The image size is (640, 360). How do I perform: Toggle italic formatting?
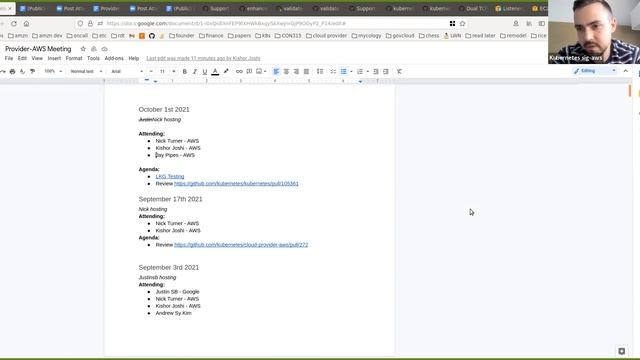tap(195, 71)
